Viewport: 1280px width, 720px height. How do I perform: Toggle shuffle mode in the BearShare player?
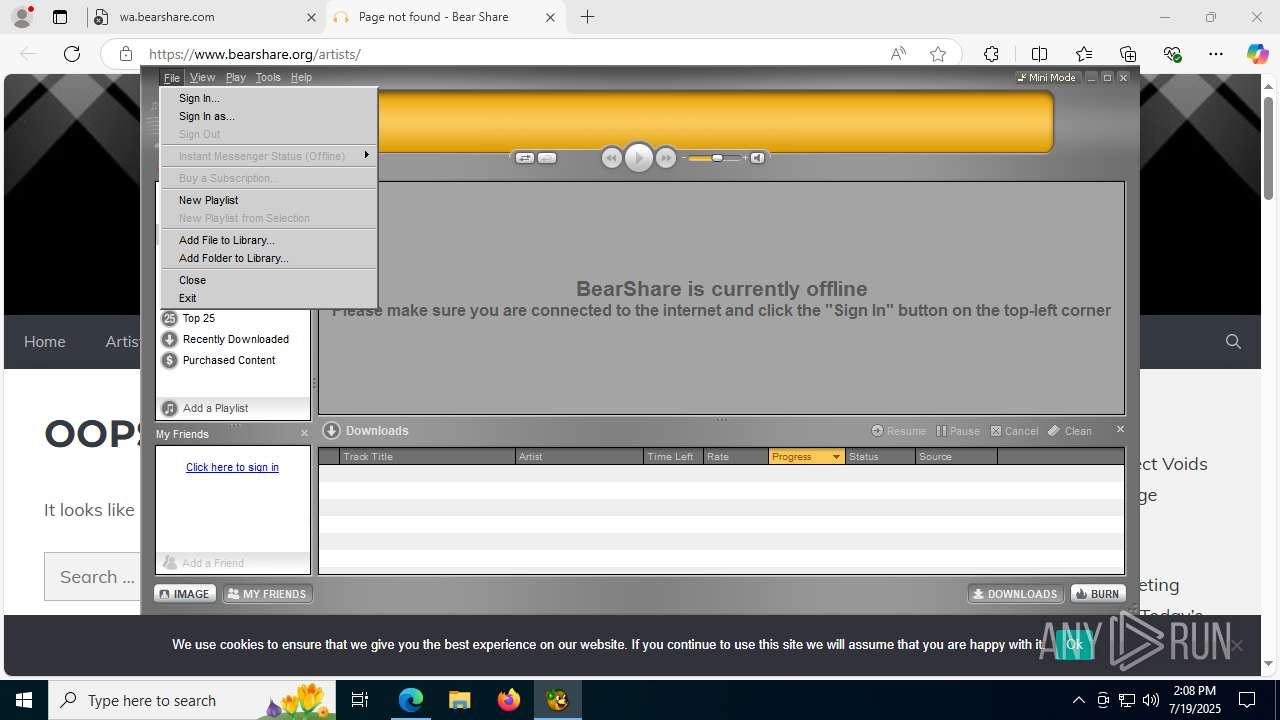coord(525,158)
